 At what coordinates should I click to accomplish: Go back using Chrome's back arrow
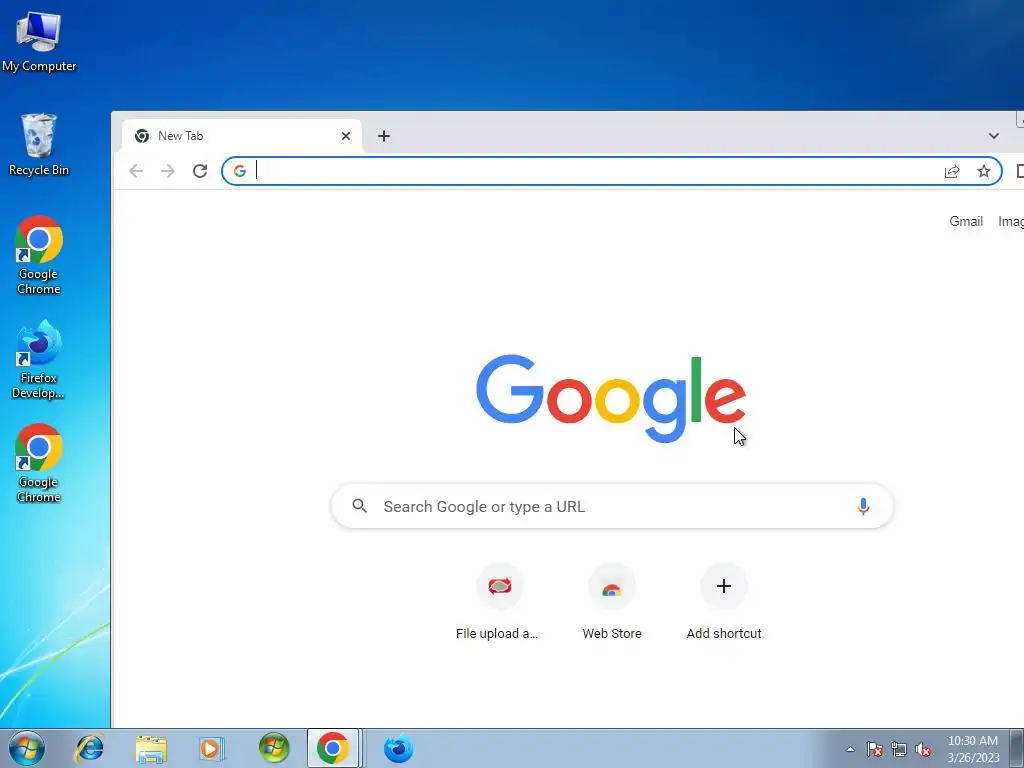(x=136, y=171)
